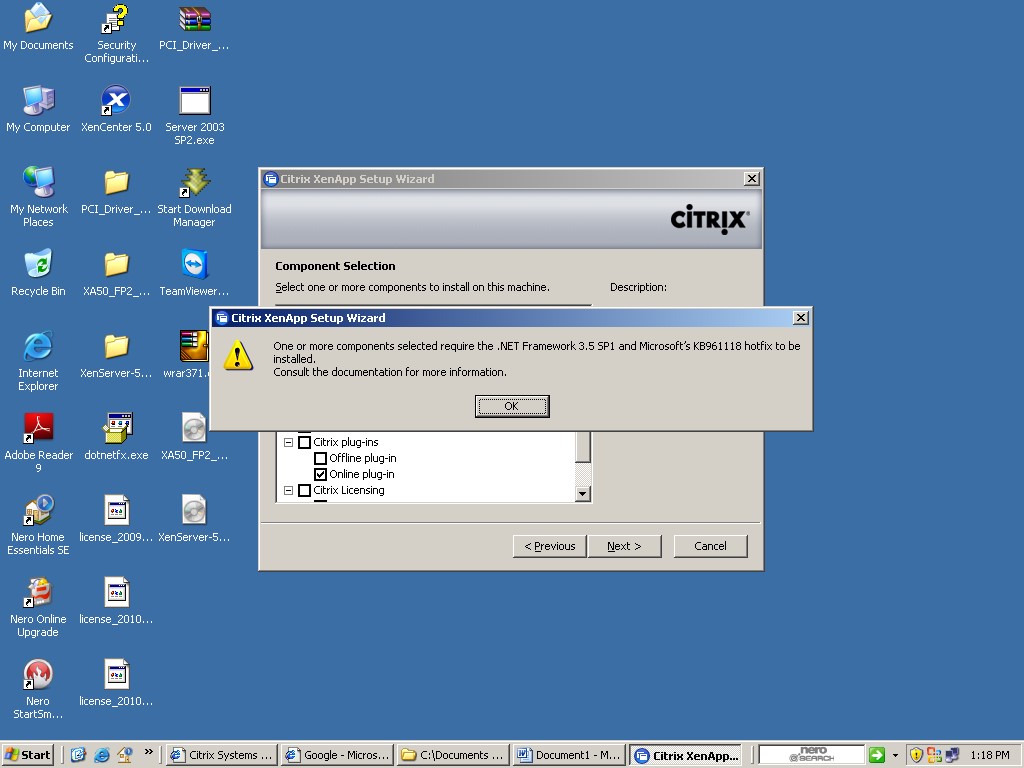The image size is (1024, 768).
Task: Collapse the Citrix plug-ins tree node
Action: (x=290, y=442)
